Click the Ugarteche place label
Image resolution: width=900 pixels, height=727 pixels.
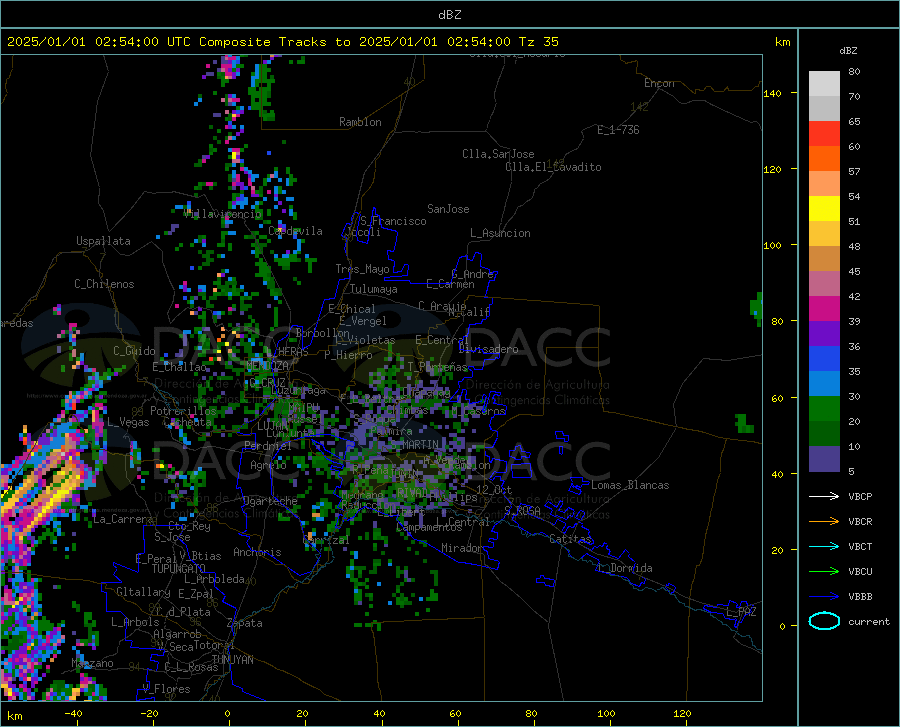(270, 501)
